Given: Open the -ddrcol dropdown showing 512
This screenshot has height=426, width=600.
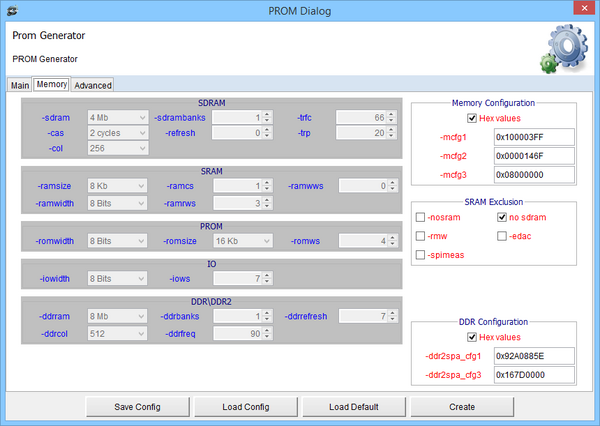Looking at the screenshot, I should coord(117,333).
